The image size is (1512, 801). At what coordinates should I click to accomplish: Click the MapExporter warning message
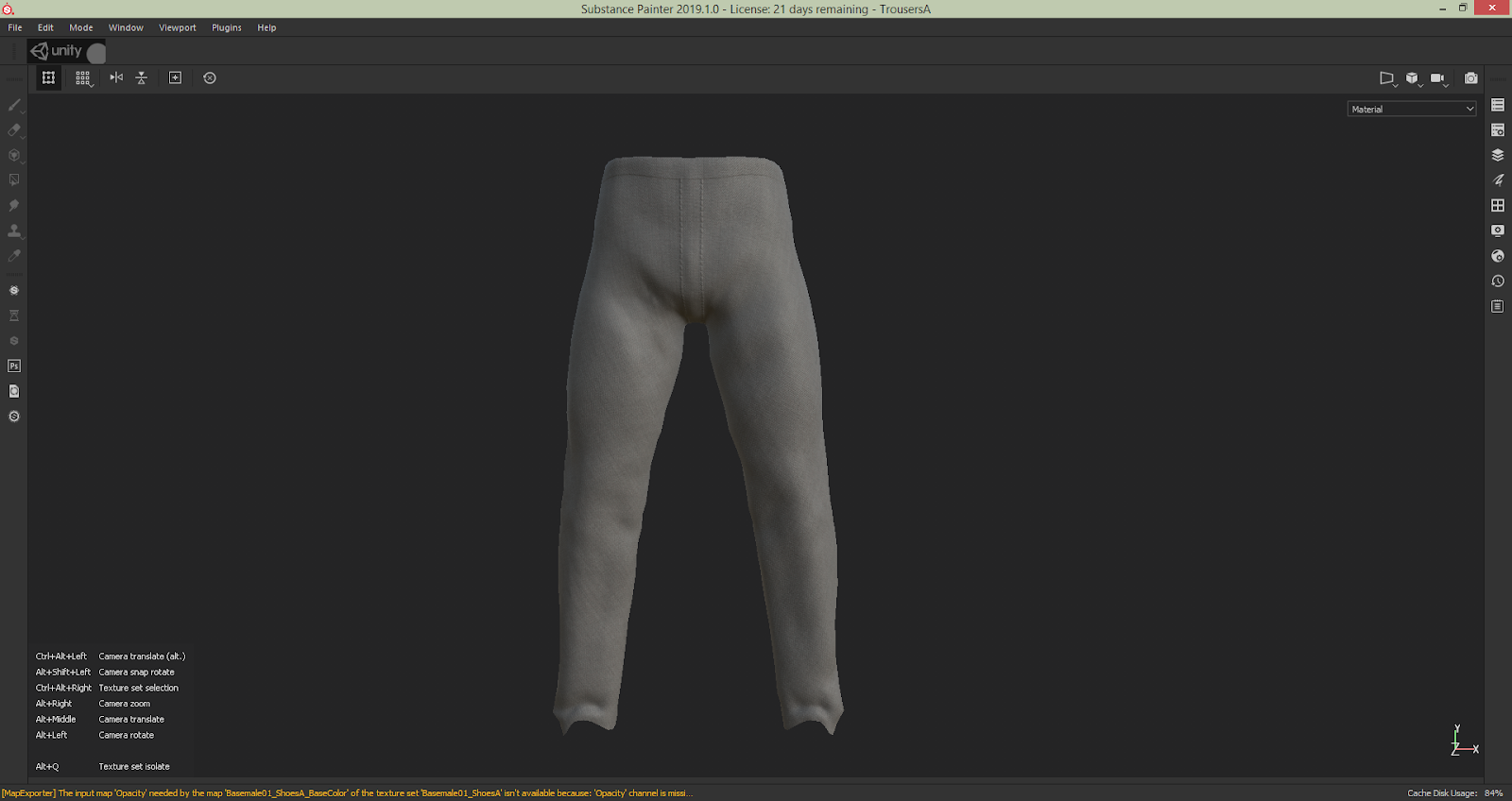tap(347, 793)
